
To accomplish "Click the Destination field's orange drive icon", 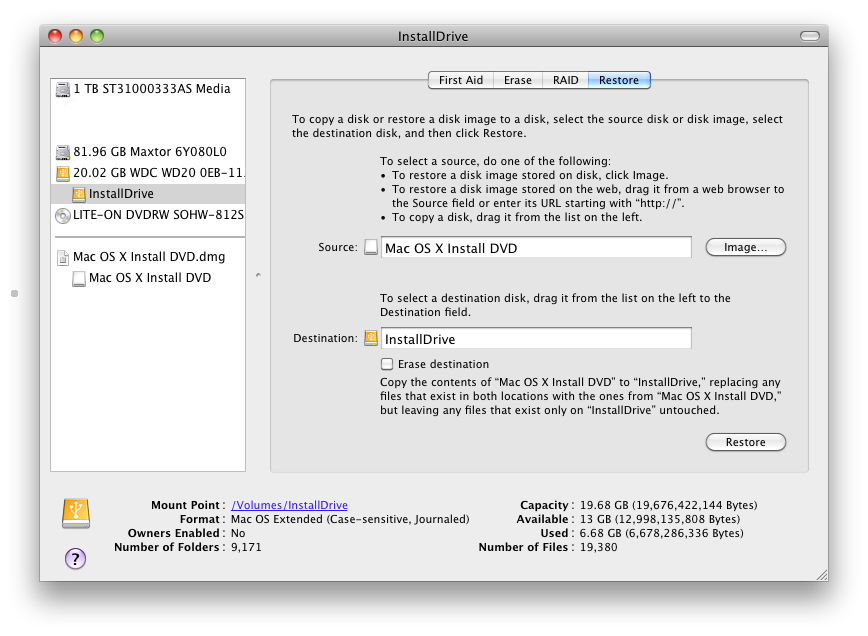I will coord(371,338).
